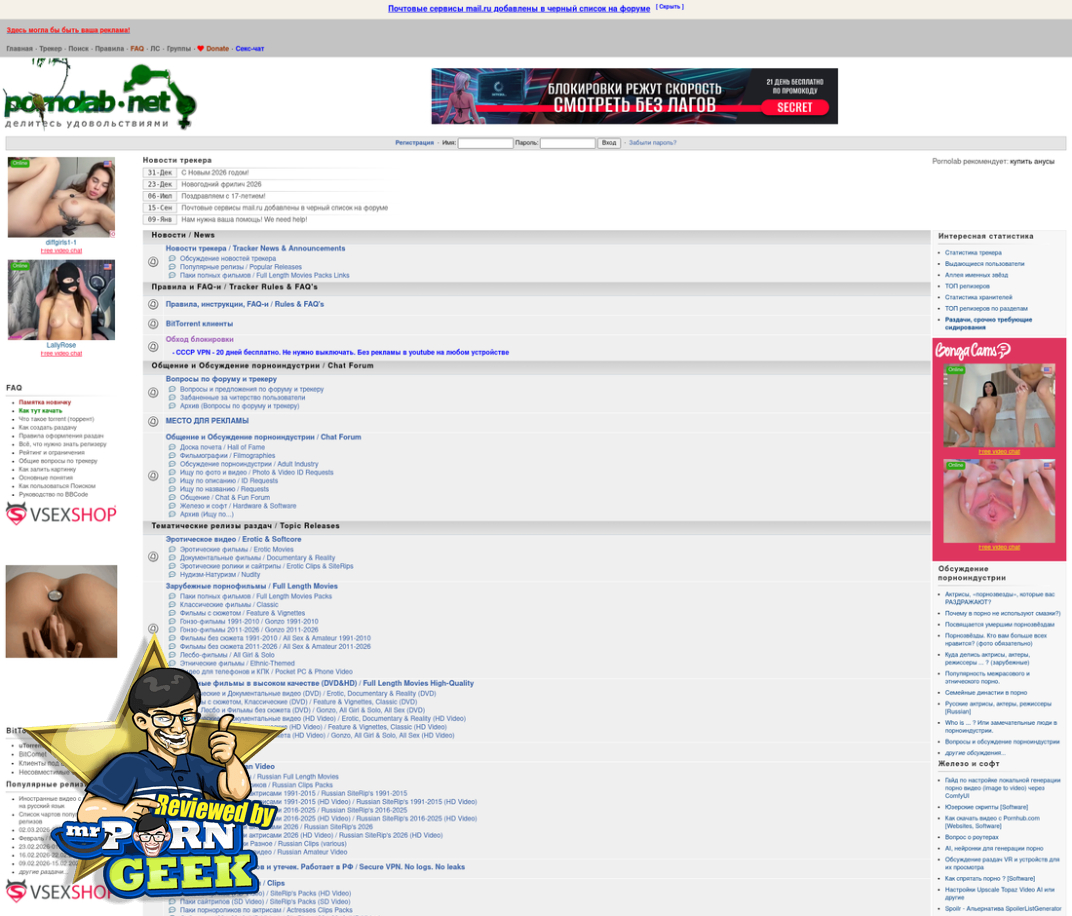The width and height of the screenshot is (1072, 916).
Task: Hide the top notice via Скрыть
Action: coord(669,7)
